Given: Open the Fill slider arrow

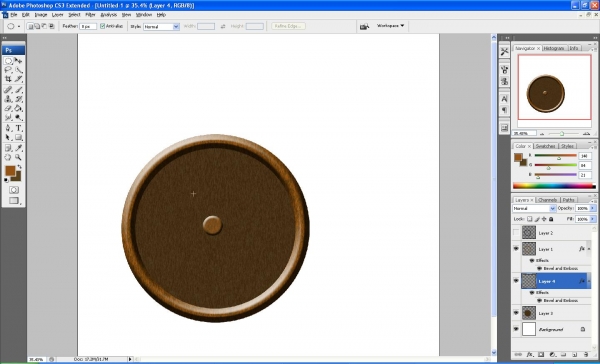Looking at the screenshot, I should pos(593,219).
